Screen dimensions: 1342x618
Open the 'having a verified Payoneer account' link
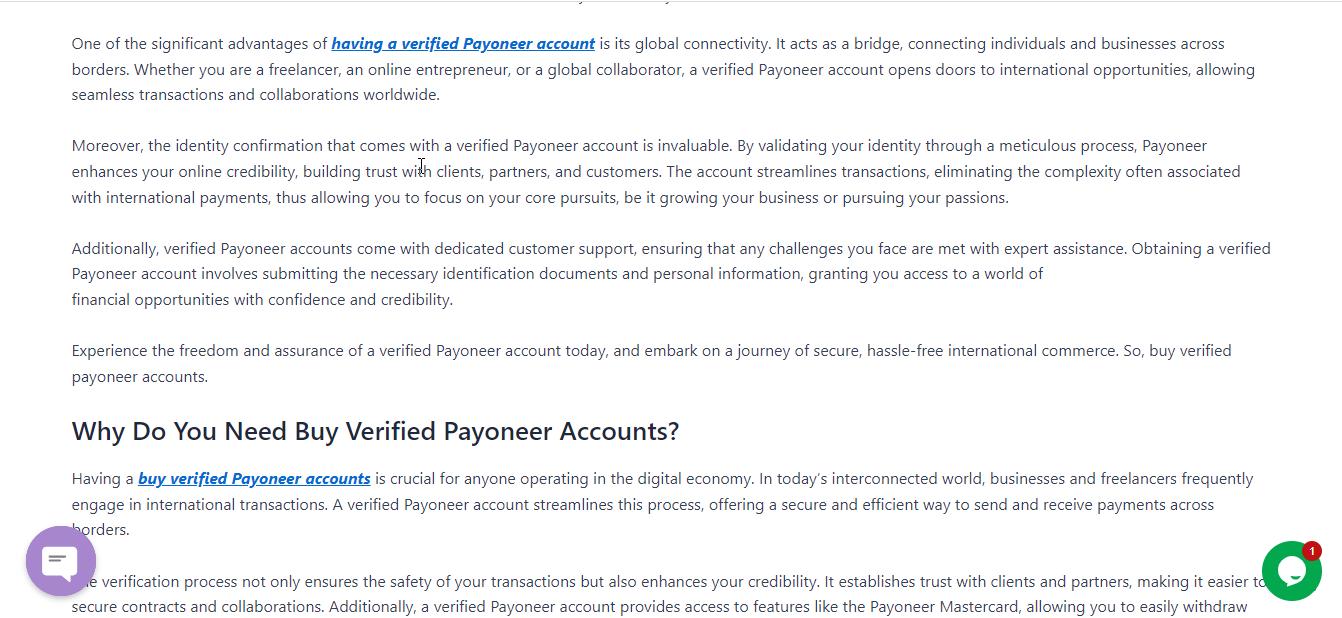click(x=463, y=44)
